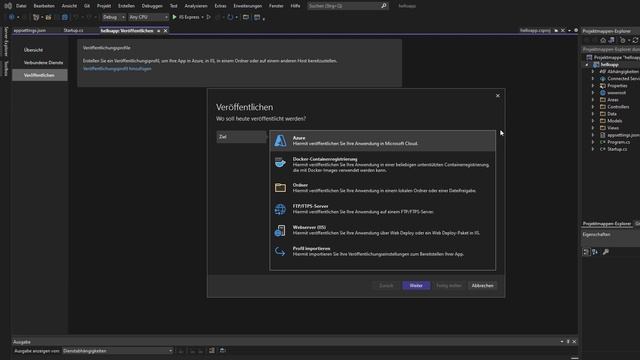Toggle auto-hide pin on Ausgabe panel

pos(568,342)
